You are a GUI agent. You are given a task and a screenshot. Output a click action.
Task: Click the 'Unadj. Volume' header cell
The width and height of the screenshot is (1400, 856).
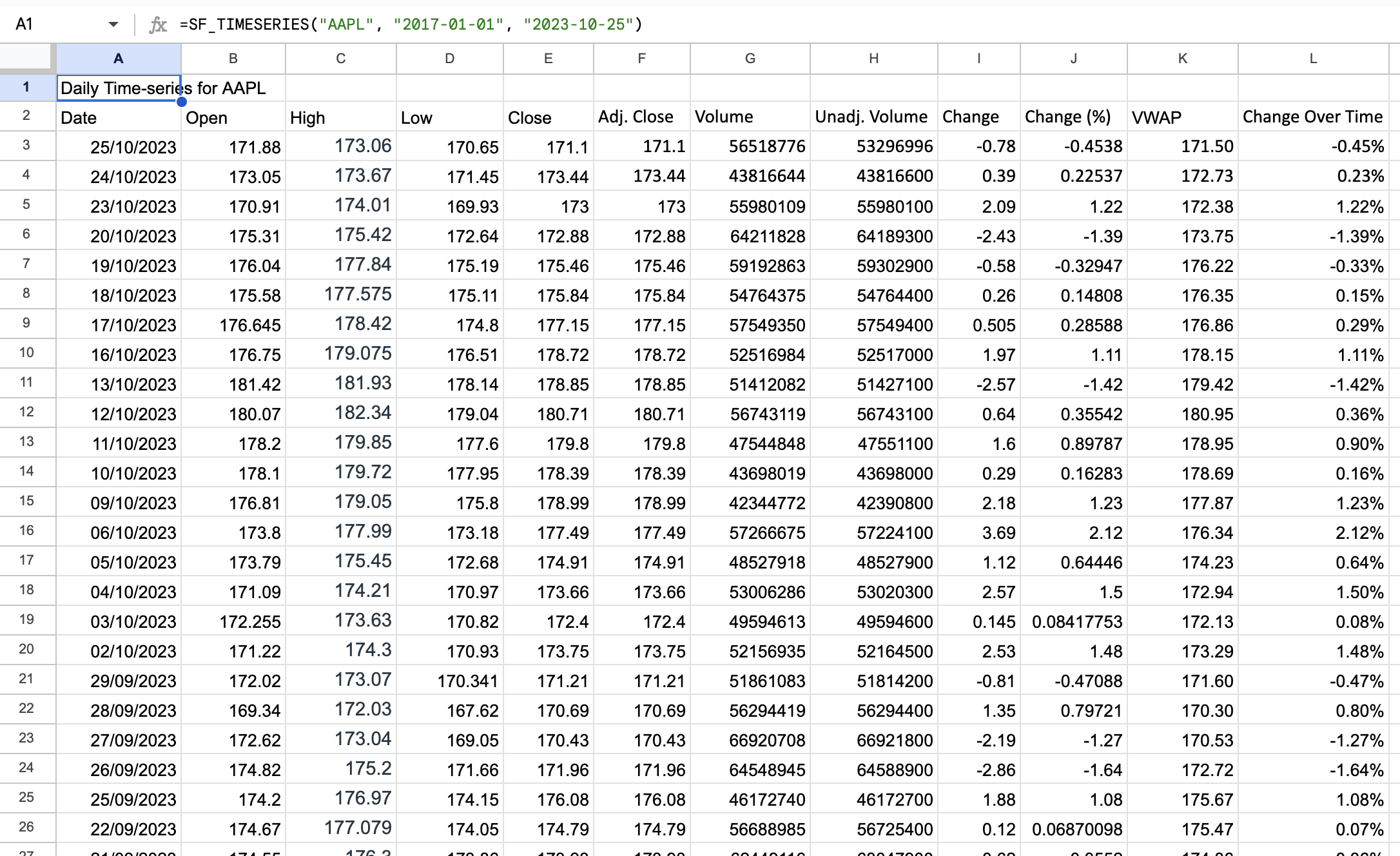point(874,117)
